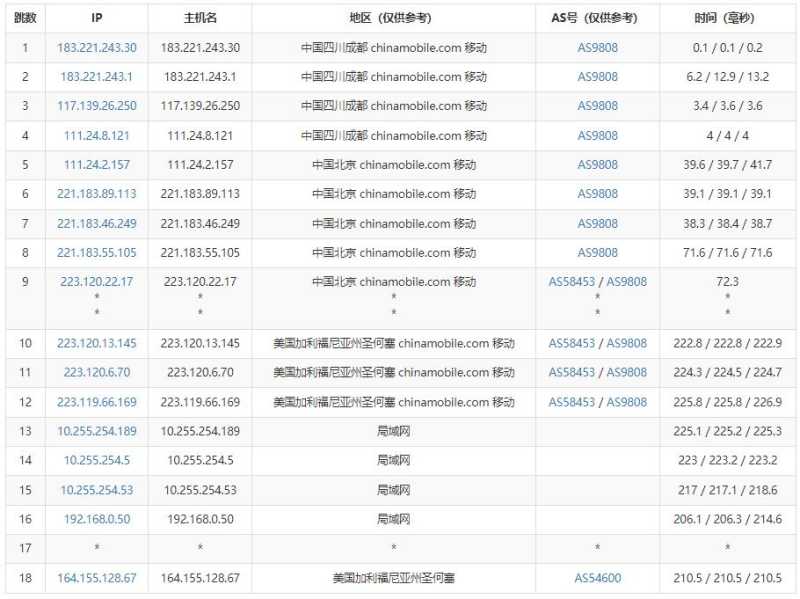800x599 pixels.
Task: Open AS9808 link in hop 9 row
Action: click(x=627, y=282)
